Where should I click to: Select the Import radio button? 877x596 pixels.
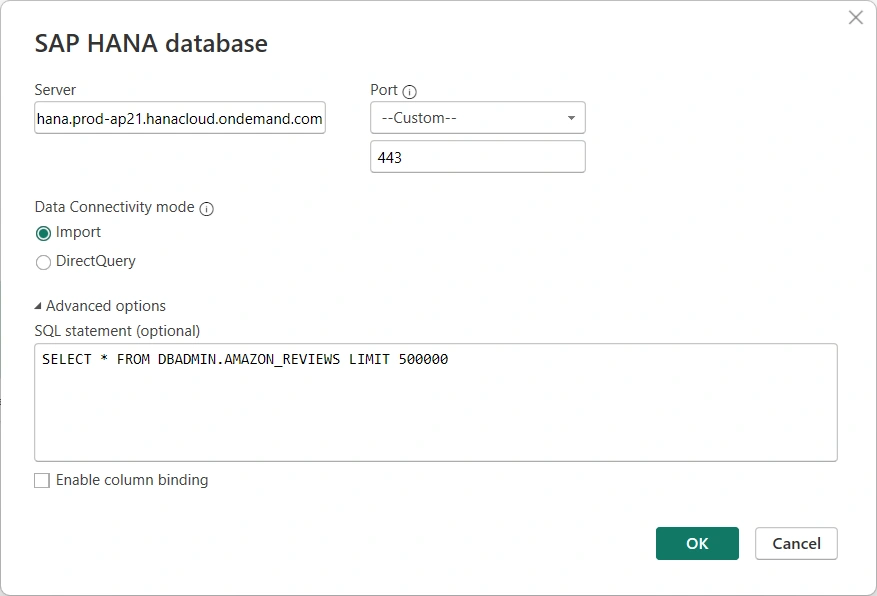(x=43, y=233)
